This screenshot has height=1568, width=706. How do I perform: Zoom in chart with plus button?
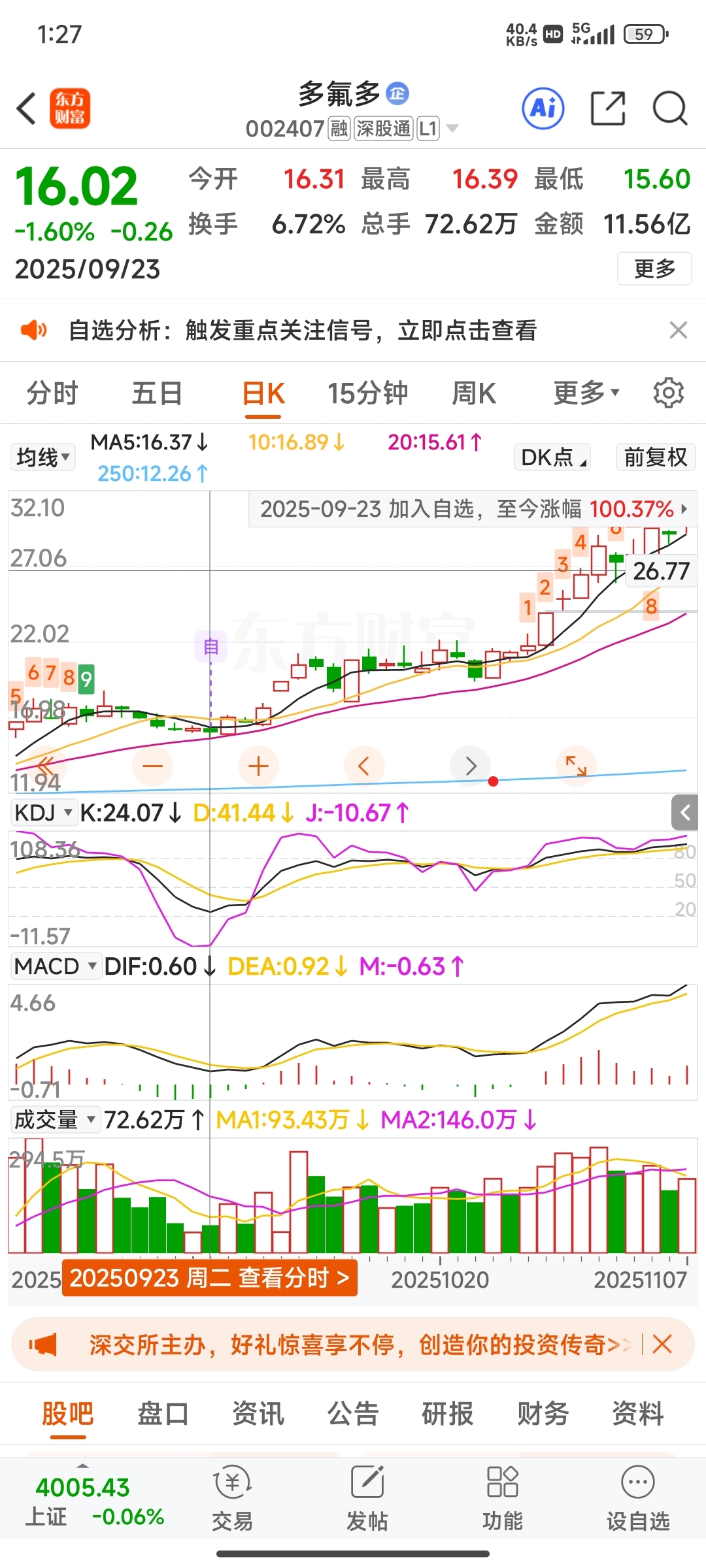[259, 766]
